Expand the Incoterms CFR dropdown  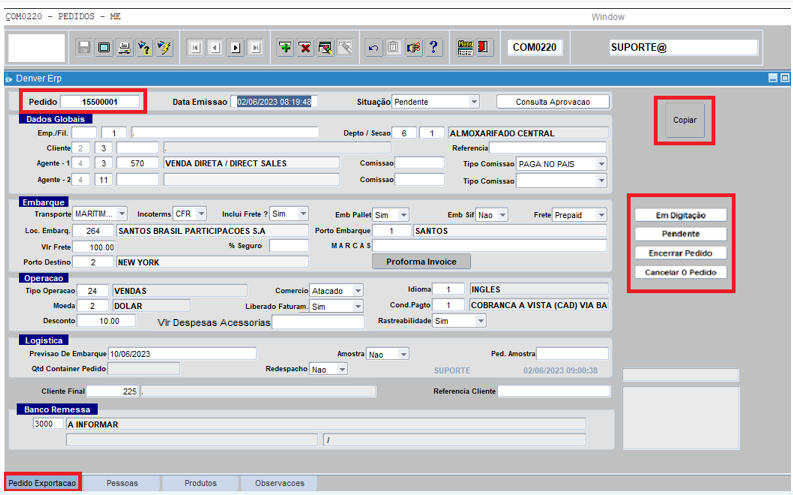point(201,214)
